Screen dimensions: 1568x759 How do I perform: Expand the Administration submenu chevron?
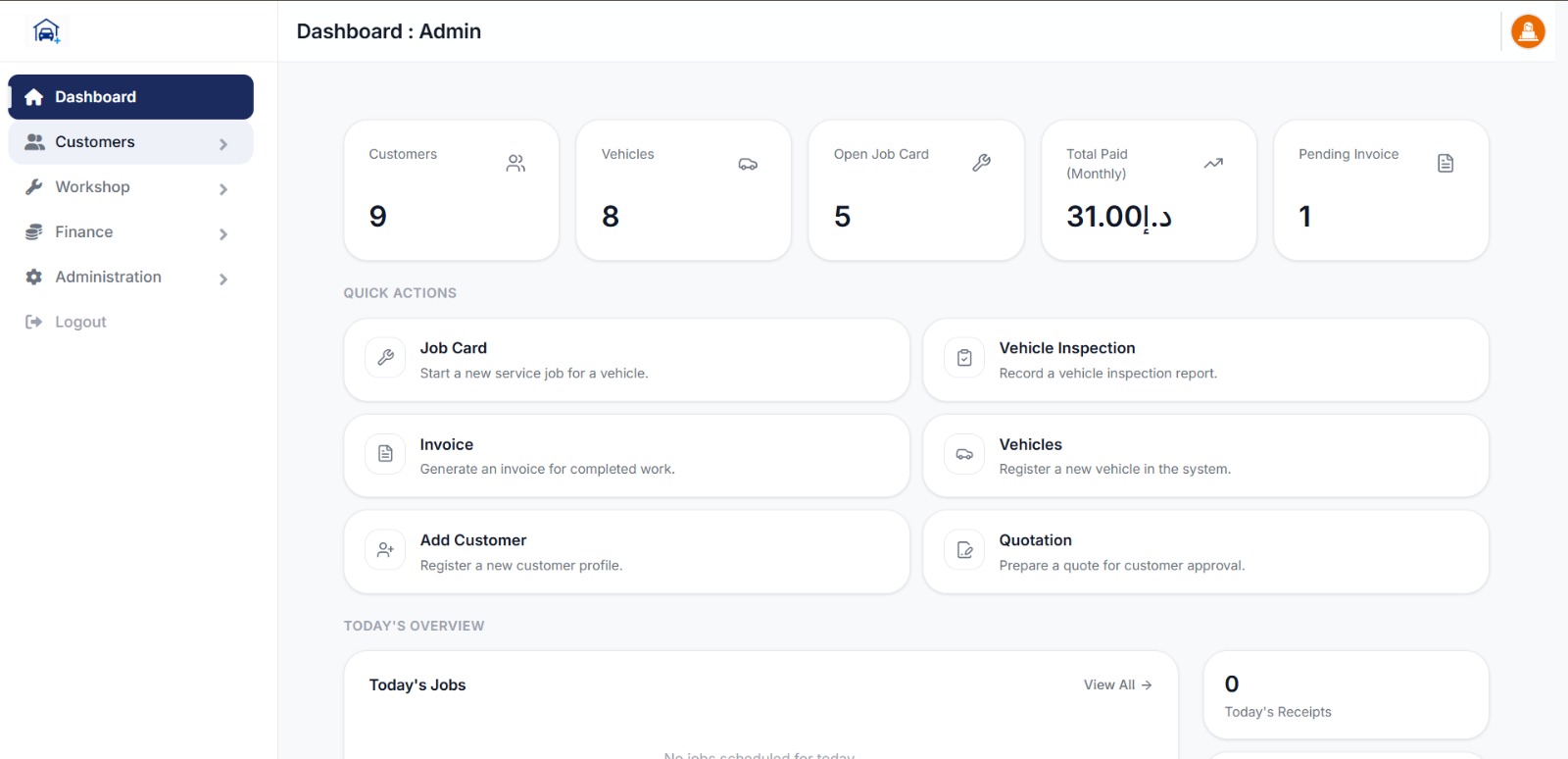[223, 279]
